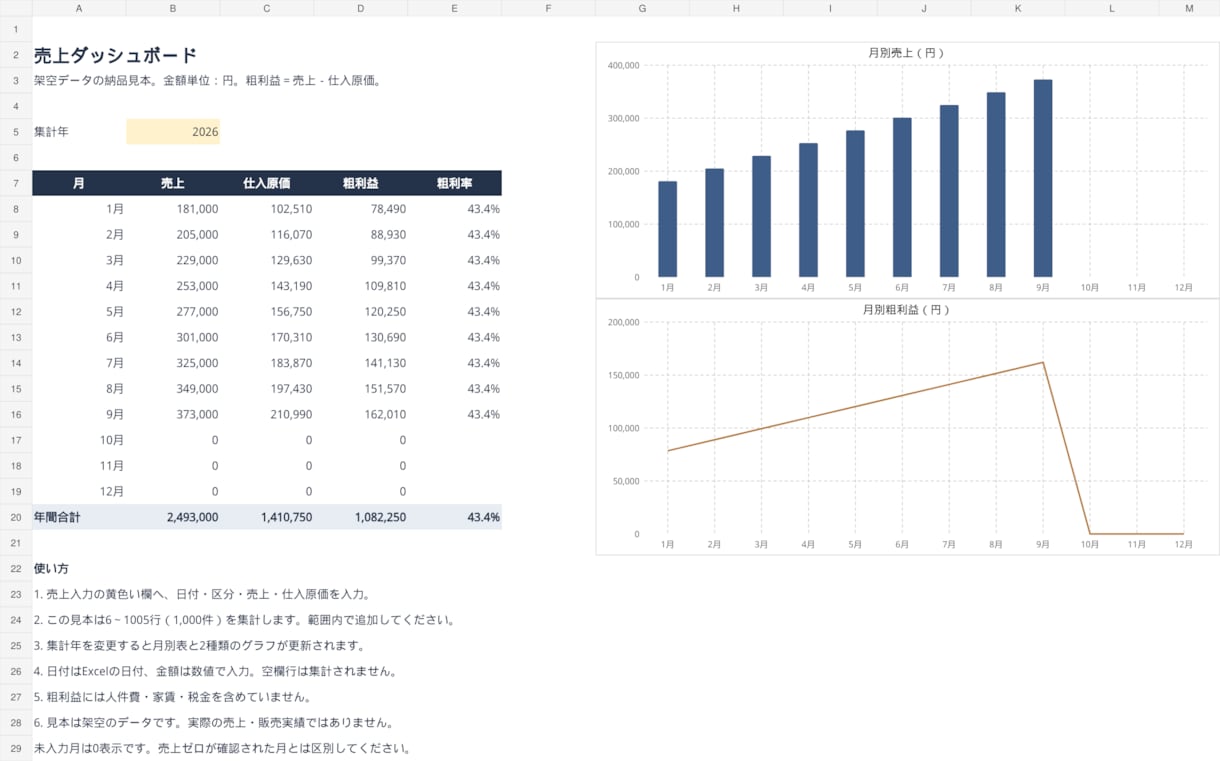The height and width of the screenshot is (761, 1220).
Task: Select the cell showing 210,990
Action: point(267,414)
